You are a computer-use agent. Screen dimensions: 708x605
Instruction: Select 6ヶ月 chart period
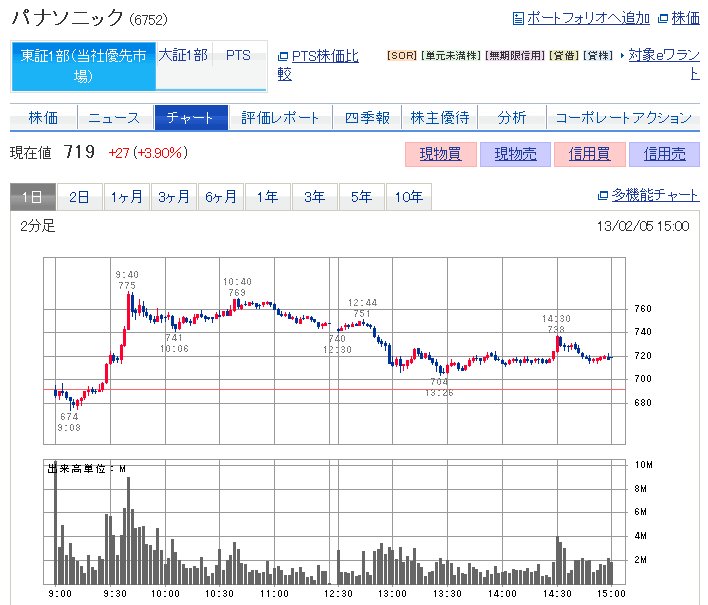tap(220, 197)
